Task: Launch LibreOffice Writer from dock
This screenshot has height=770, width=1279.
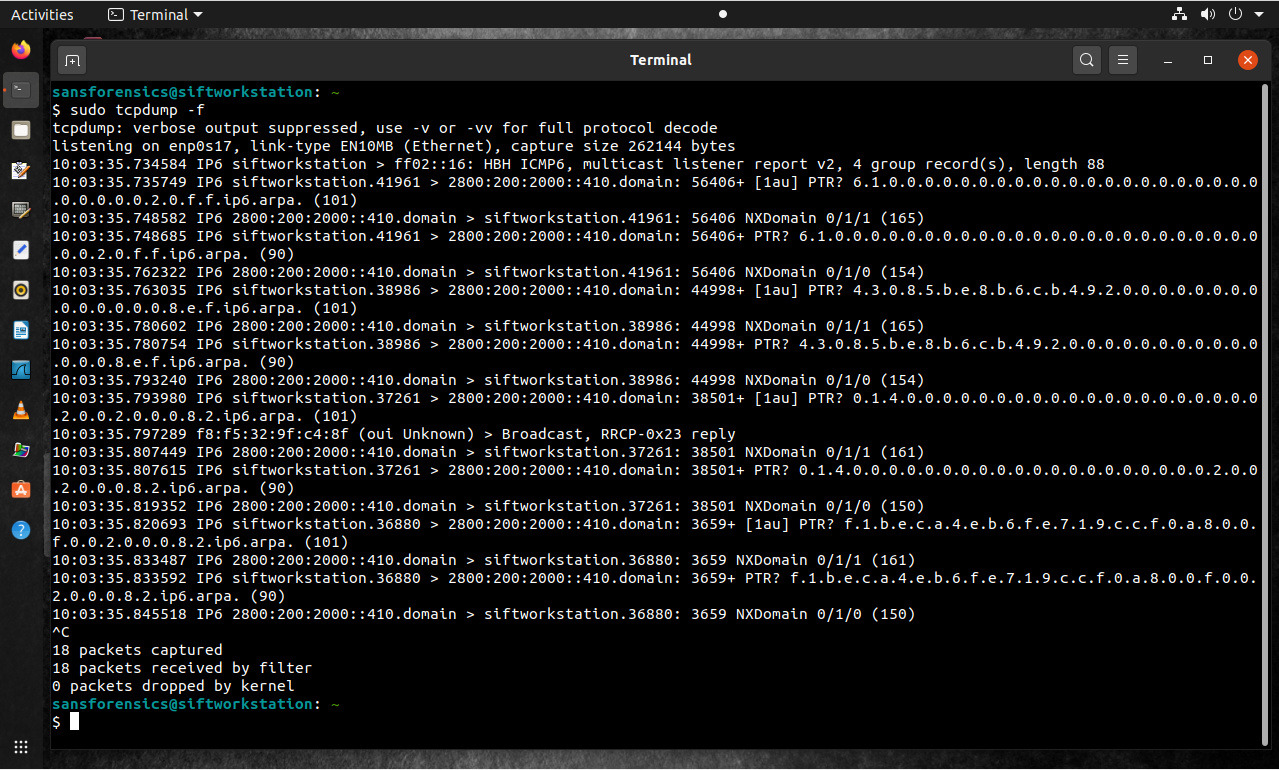Action: (21, 329)
